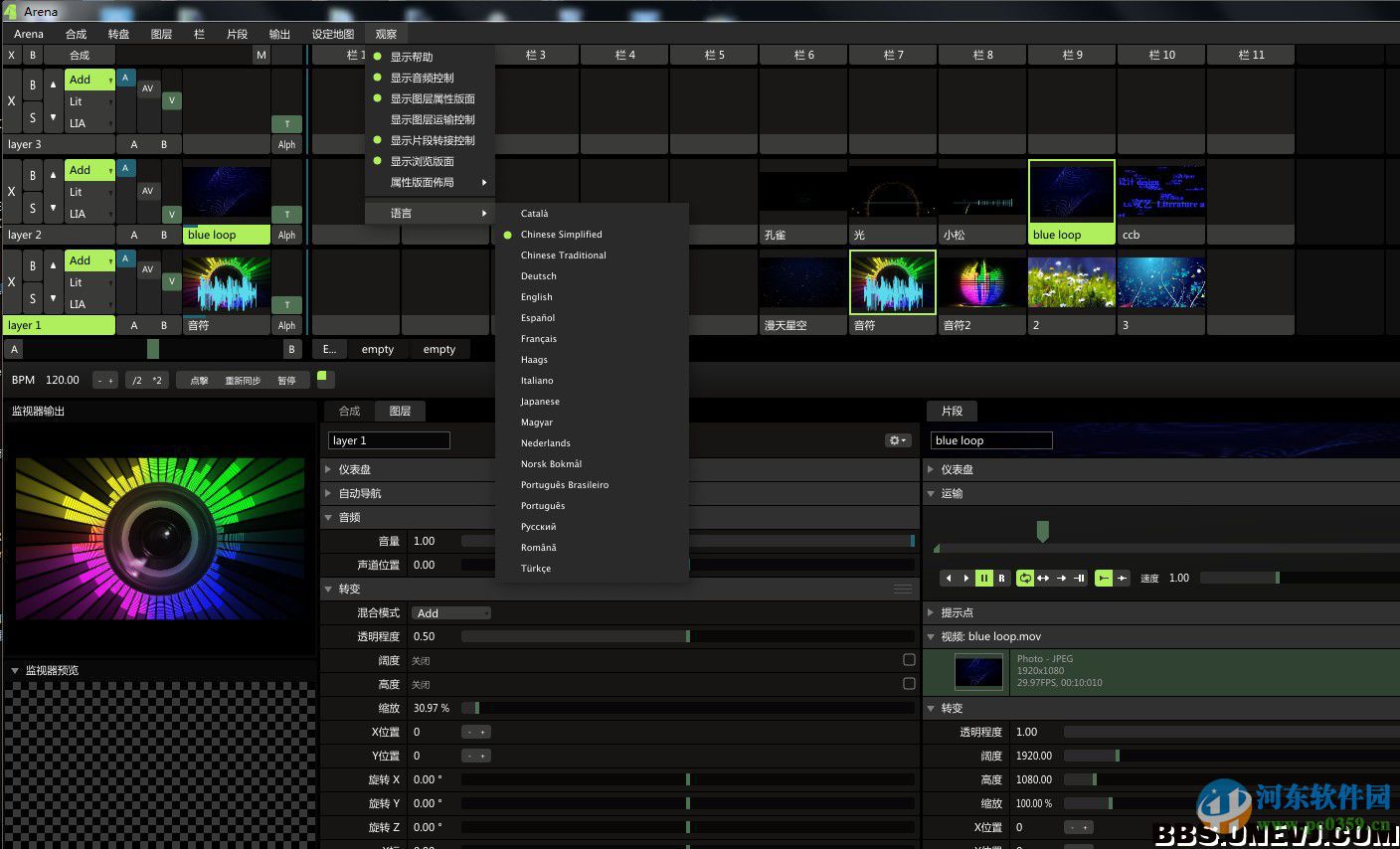Select ping-pong playback direction mode
This screenshot has height=849, width=1400.
pos(1044,578)
